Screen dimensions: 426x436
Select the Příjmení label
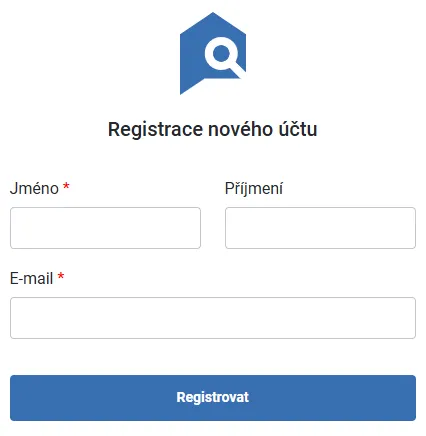click(x=254, y=188)
